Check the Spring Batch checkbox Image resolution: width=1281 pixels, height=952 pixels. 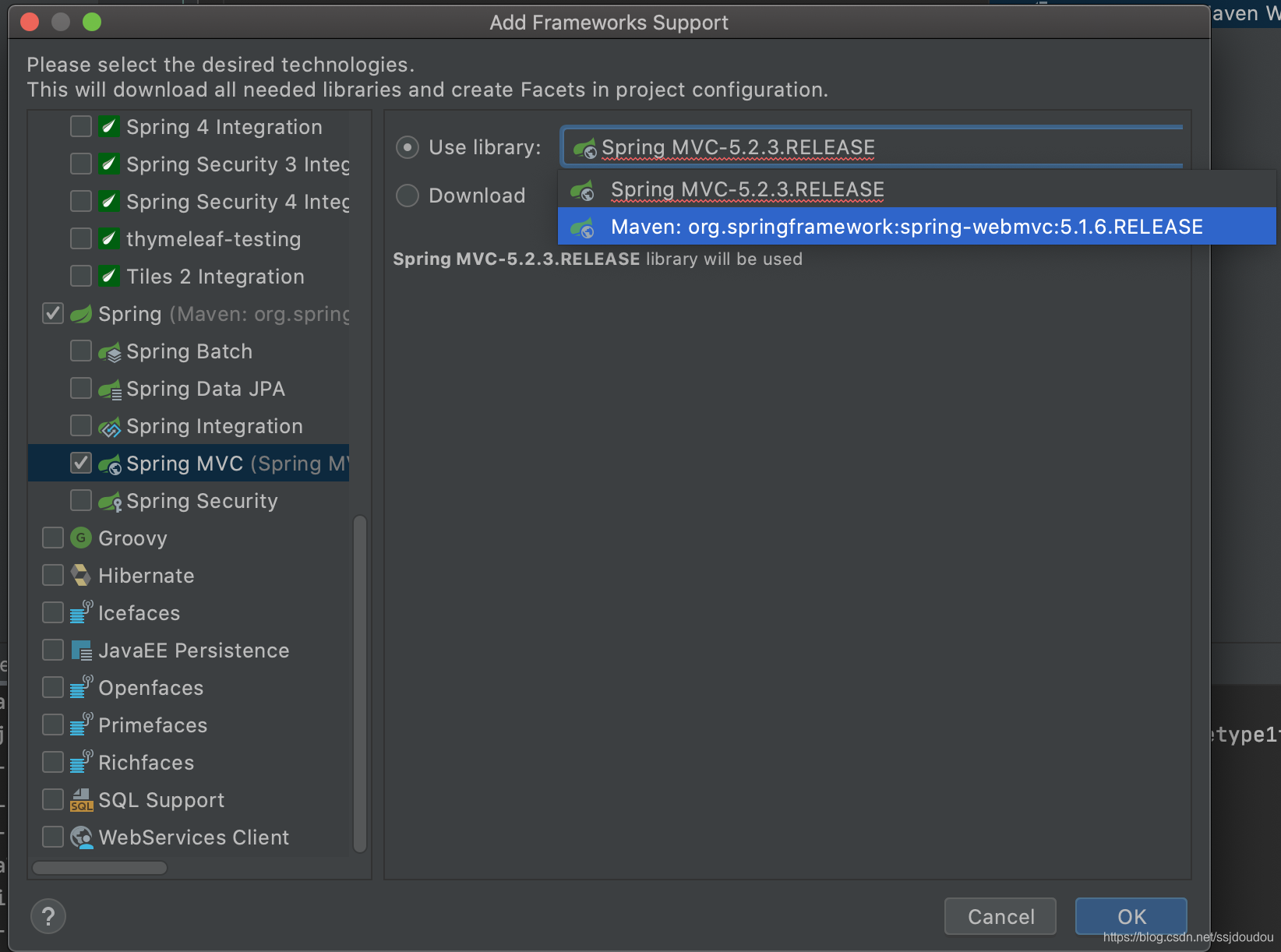coord(81,351)
